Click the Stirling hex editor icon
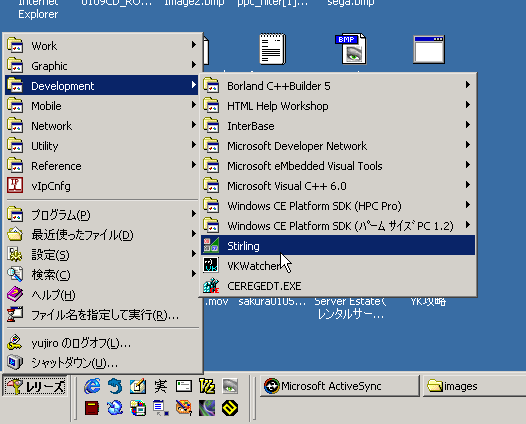The image size is (526, 424). [211, 246]
